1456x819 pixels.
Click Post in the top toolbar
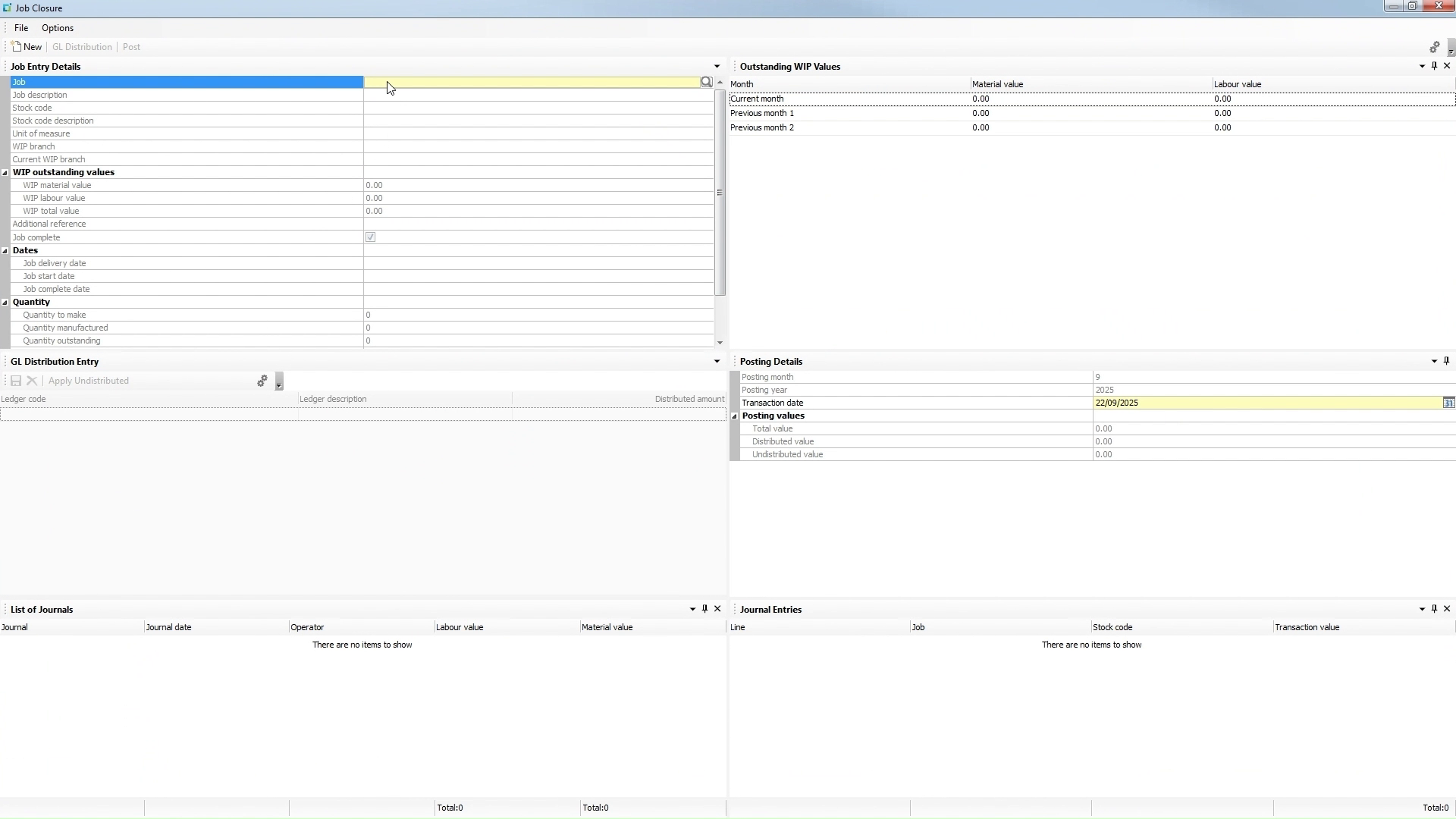pos(131,46)
